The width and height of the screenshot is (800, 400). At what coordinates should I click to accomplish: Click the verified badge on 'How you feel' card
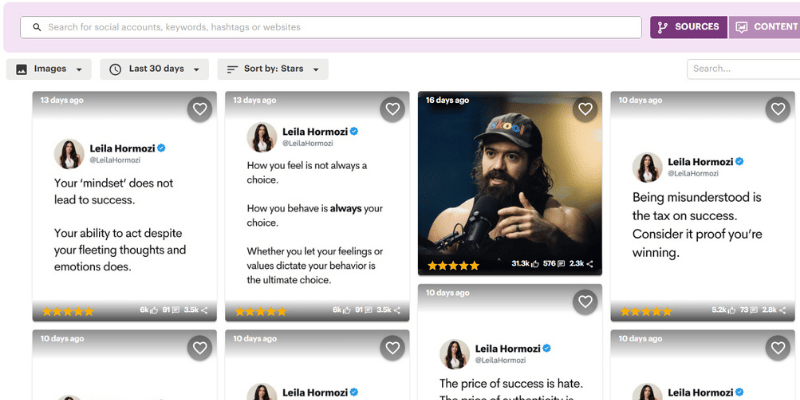[x=354, y=132]
